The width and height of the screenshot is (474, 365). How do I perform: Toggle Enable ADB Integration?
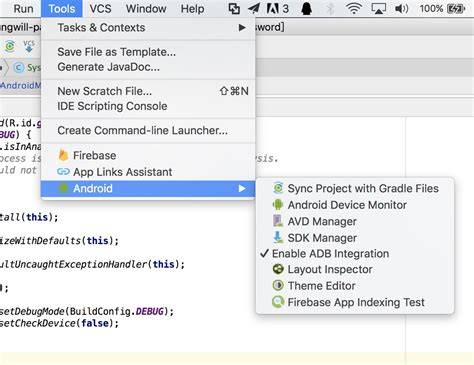click(x=355, y=254)
